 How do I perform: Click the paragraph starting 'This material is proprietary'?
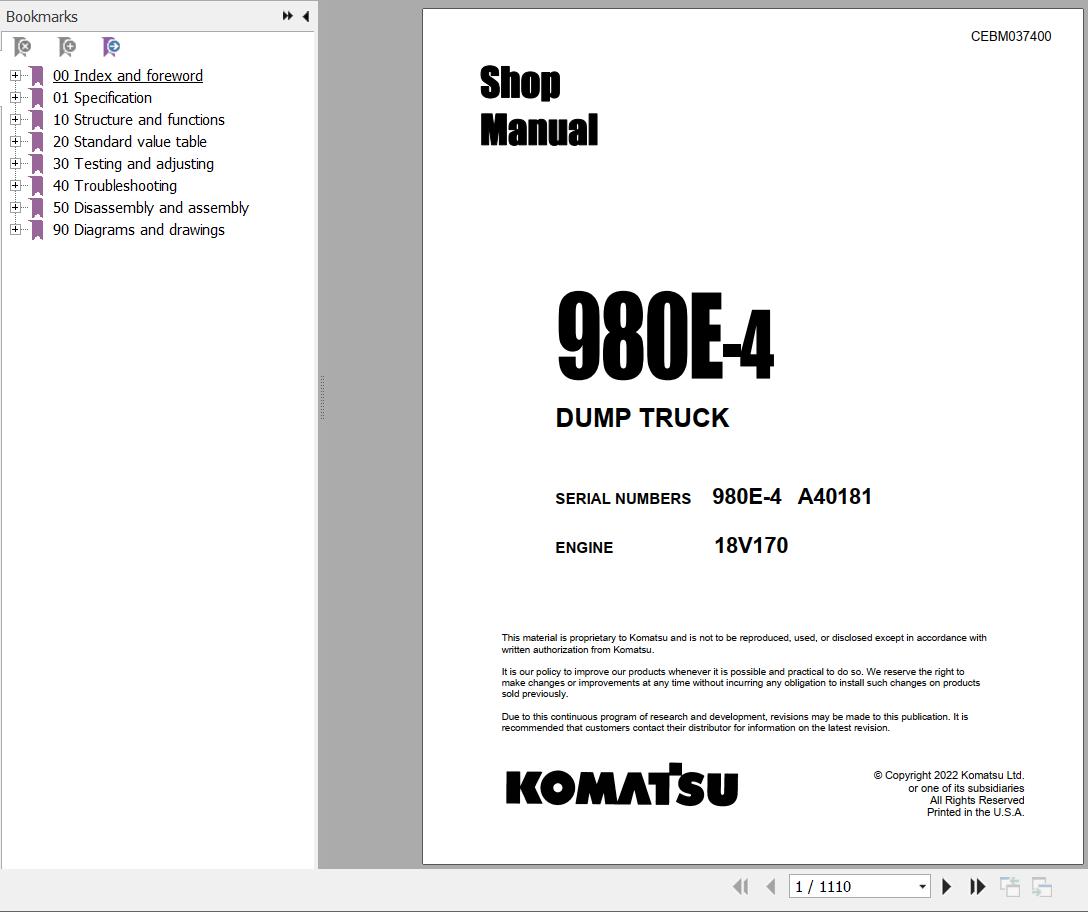[x=744, y=643]
